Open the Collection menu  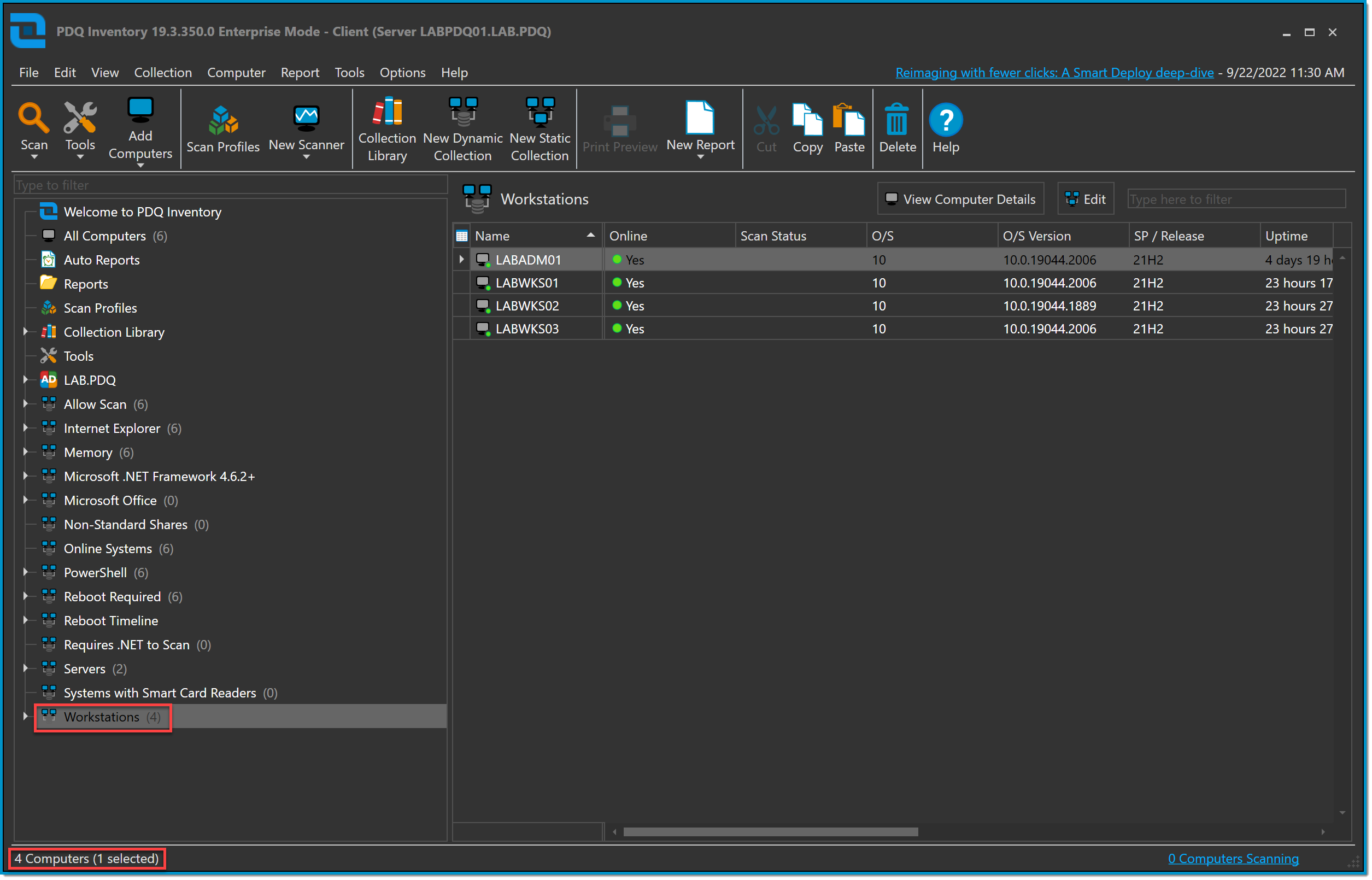click(x=163, y=73)
